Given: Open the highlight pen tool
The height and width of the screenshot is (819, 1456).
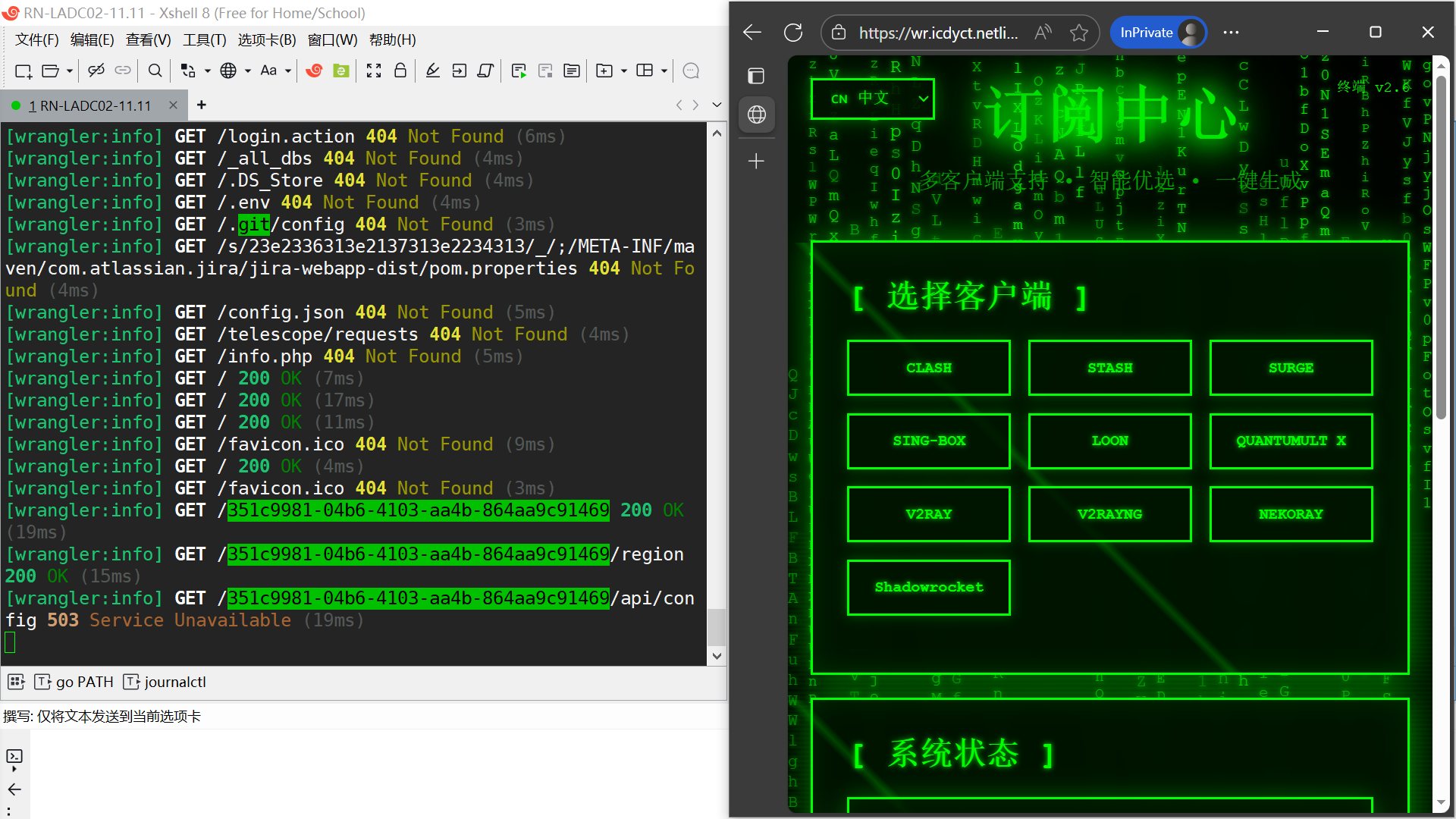Looking at the screenshot, I should point(432,71).
